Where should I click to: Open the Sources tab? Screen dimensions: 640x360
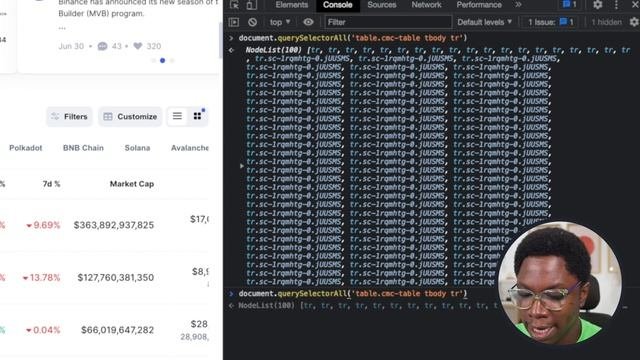pos(382,5)
